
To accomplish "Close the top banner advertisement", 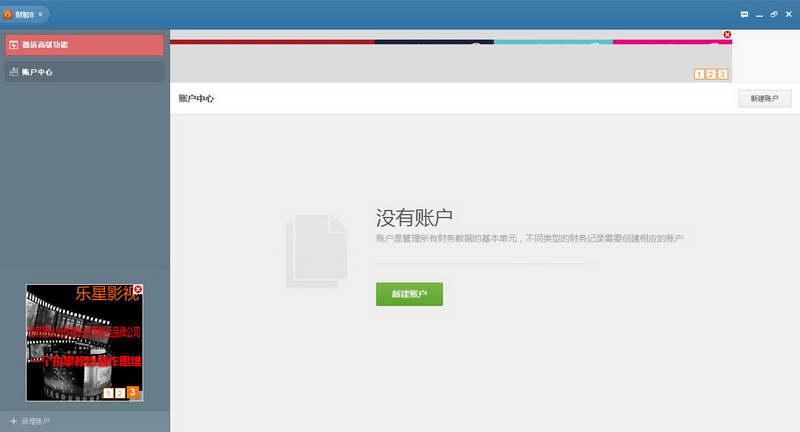I will [x=727, y=35].
